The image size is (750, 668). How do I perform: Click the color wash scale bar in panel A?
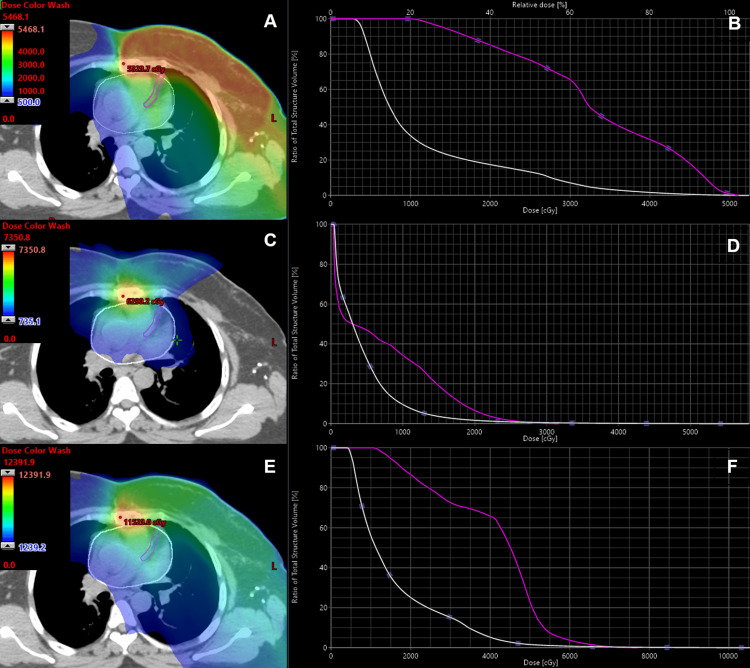point(7,64)
